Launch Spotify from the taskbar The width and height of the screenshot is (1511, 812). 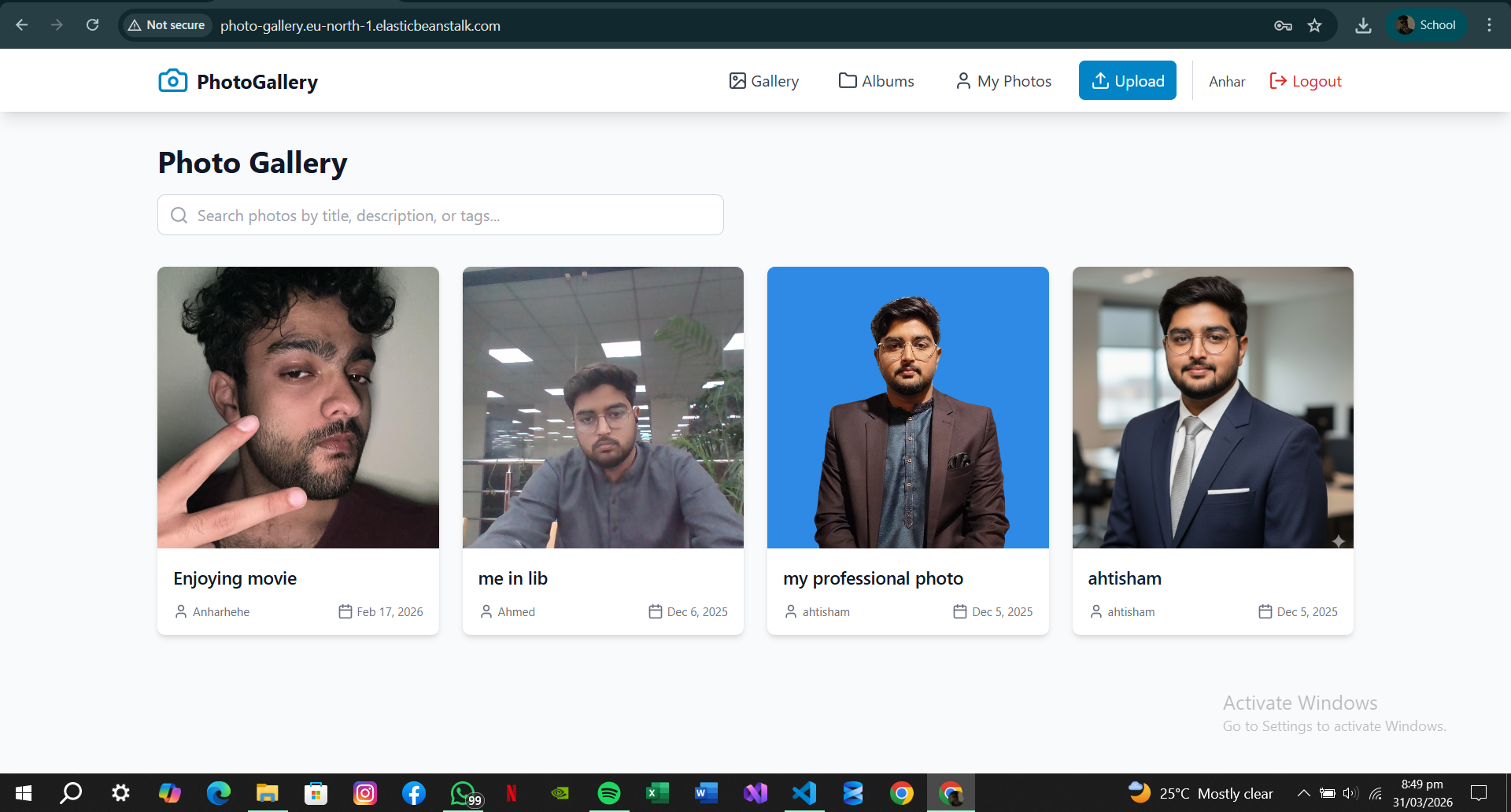[x=608, y=793]
